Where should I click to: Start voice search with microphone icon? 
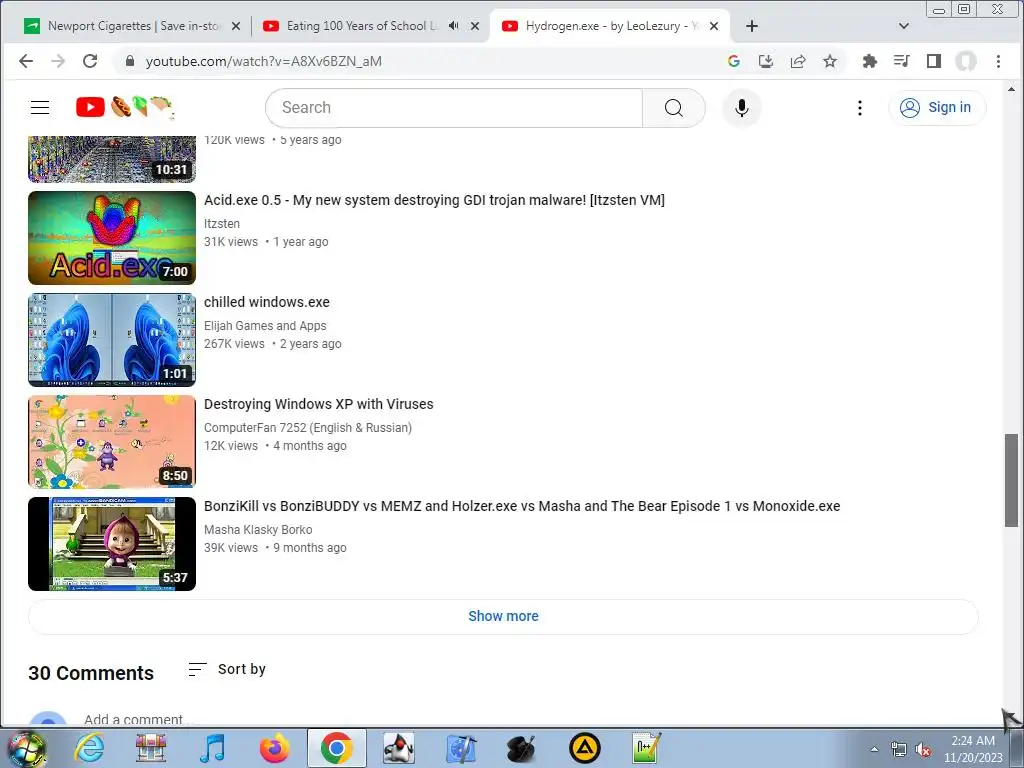(741, 108)
